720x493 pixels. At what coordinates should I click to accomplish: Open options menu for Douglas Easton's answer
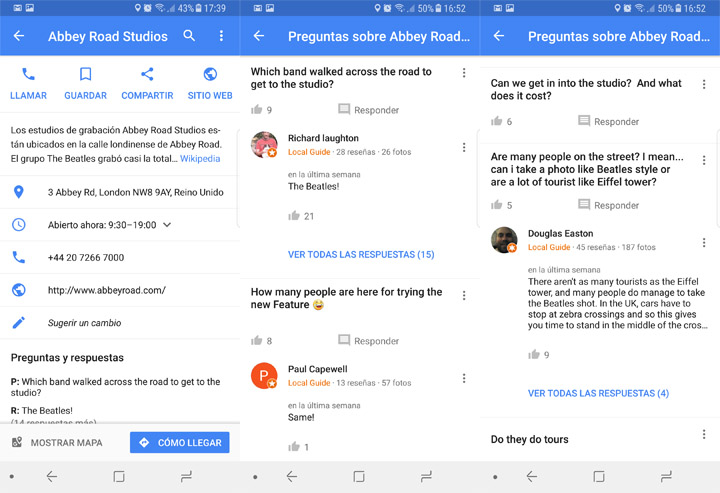(x=704, y=242)
